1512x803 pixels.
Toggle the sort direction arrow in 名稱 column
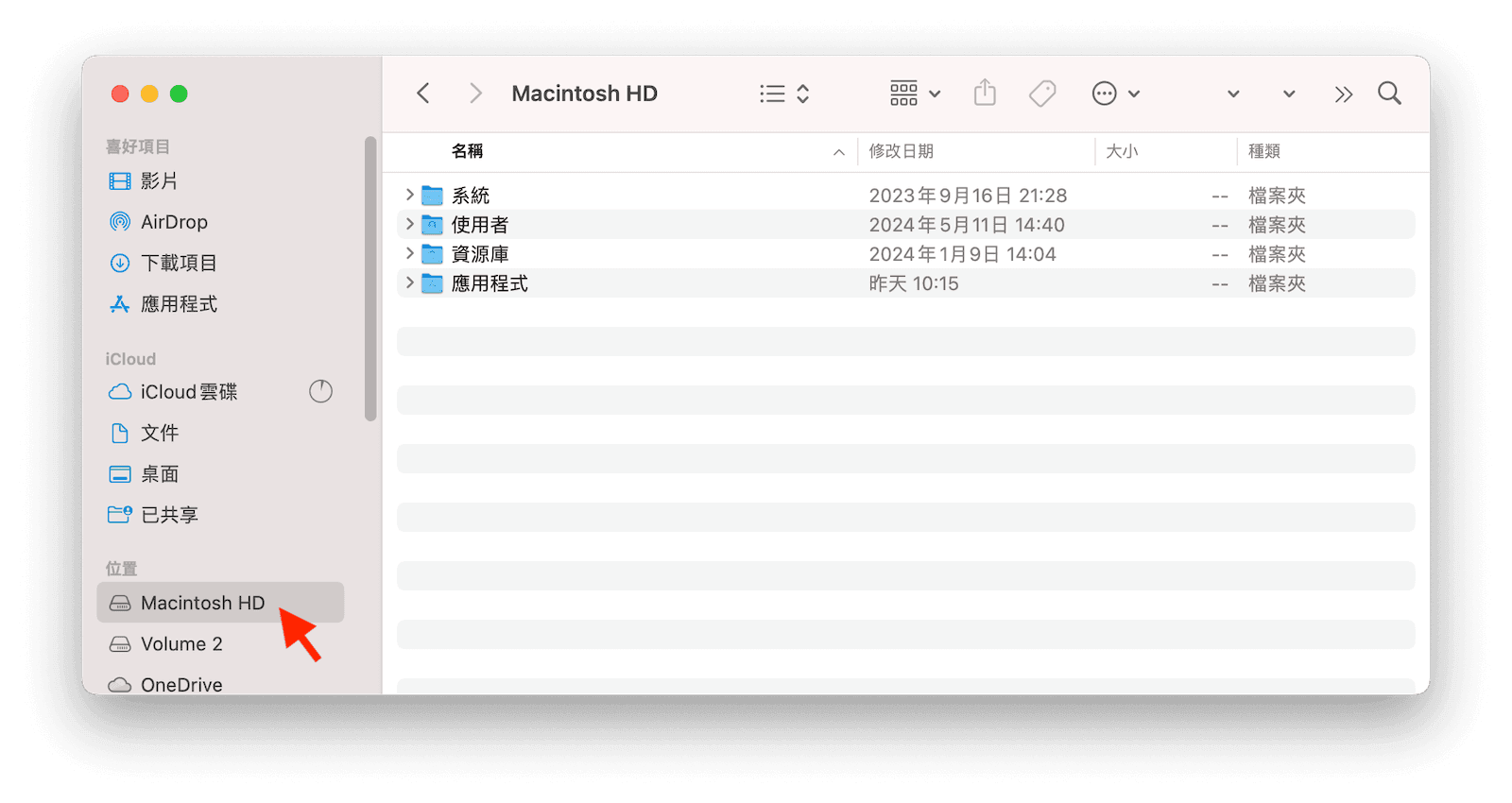pyautogui.click(x=838, y=152)
